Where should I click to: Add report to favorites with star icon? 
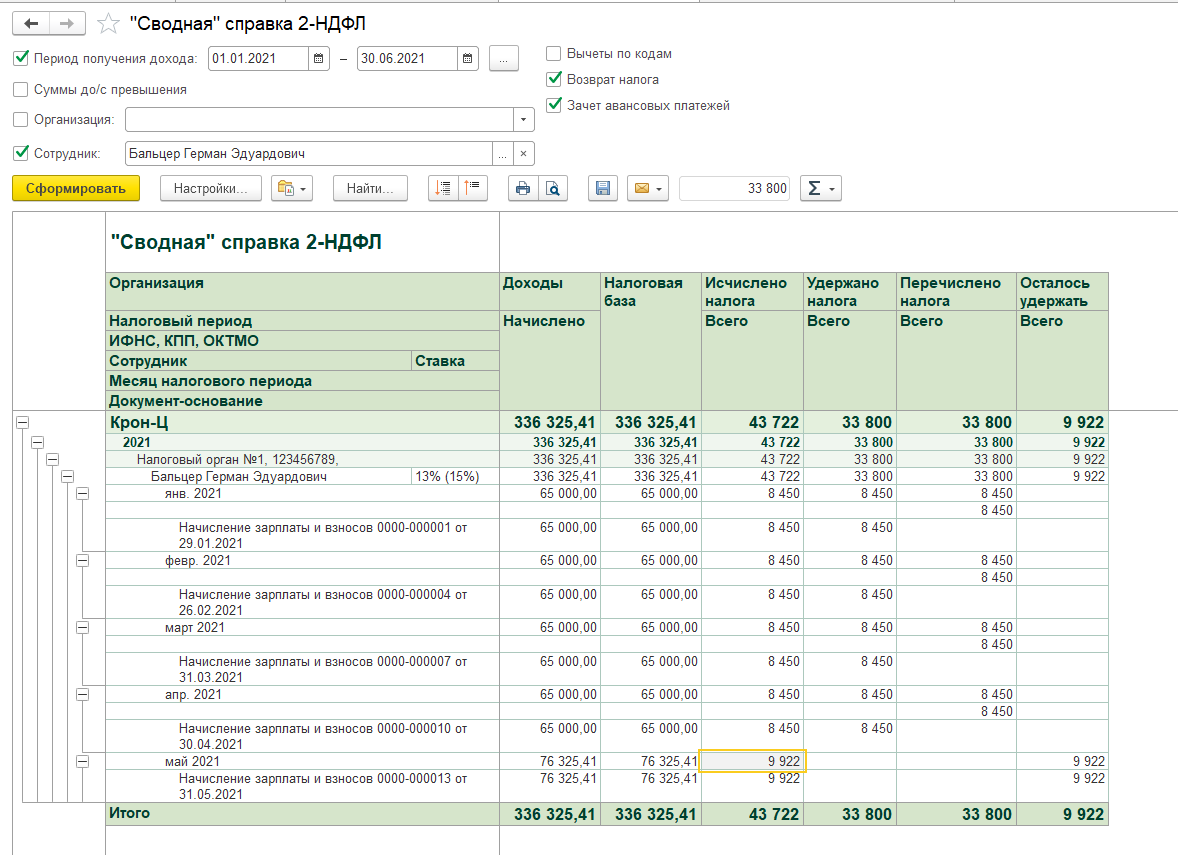(108, 24)
